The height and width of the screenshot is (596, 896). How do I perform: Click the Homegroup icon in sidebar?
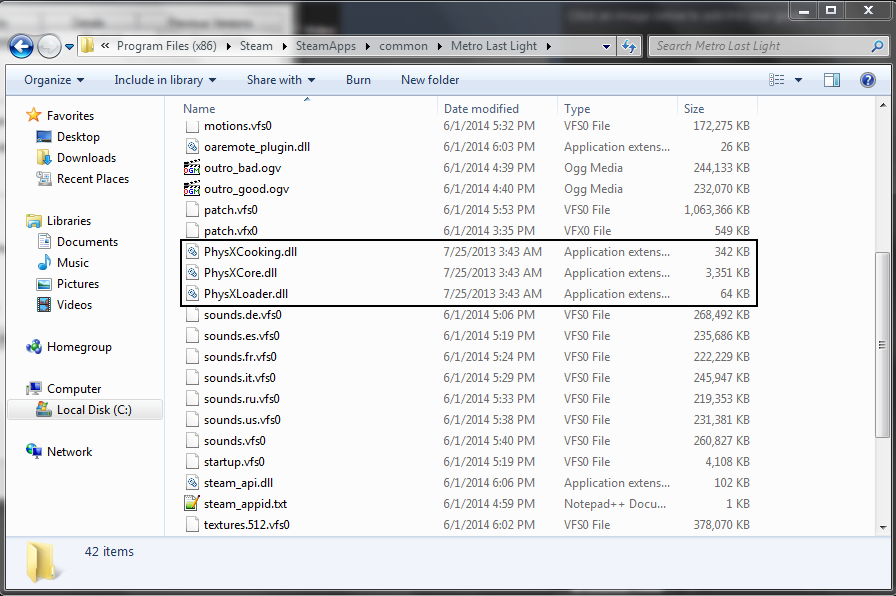click(34, 346)
